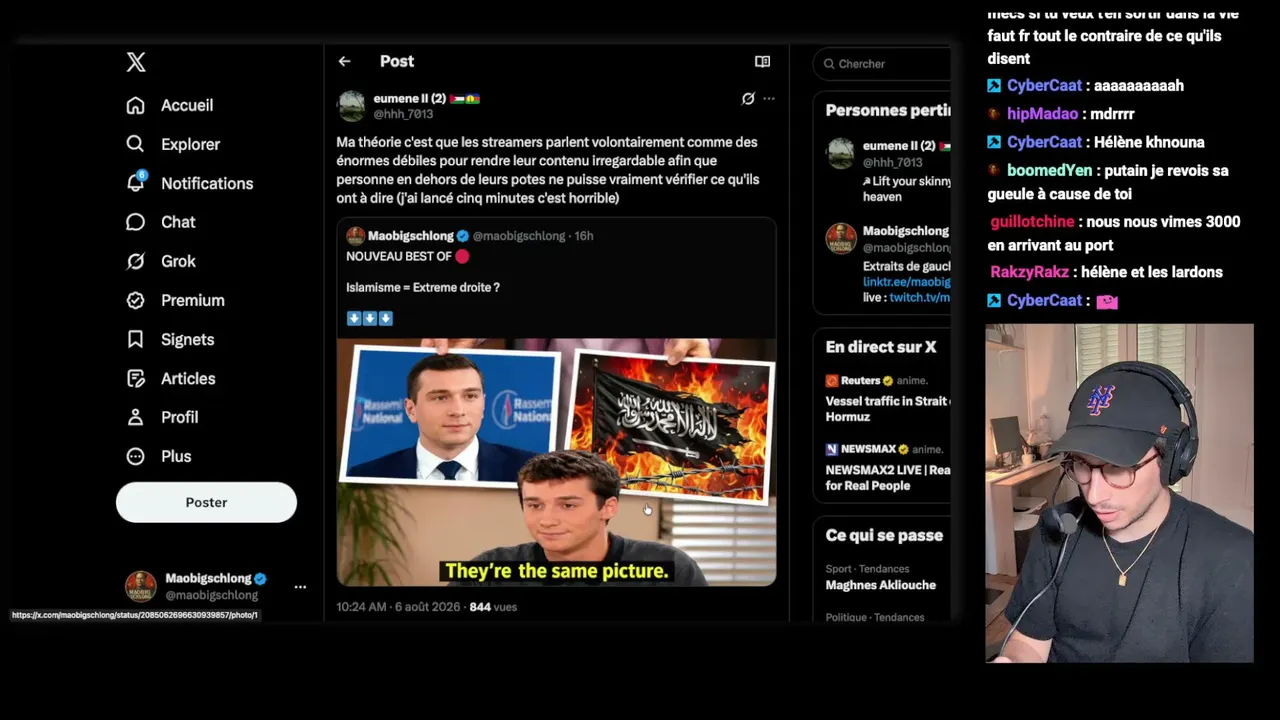Toggle reading view icon in Post header
1280x720 pixels.
click(762, 61)
